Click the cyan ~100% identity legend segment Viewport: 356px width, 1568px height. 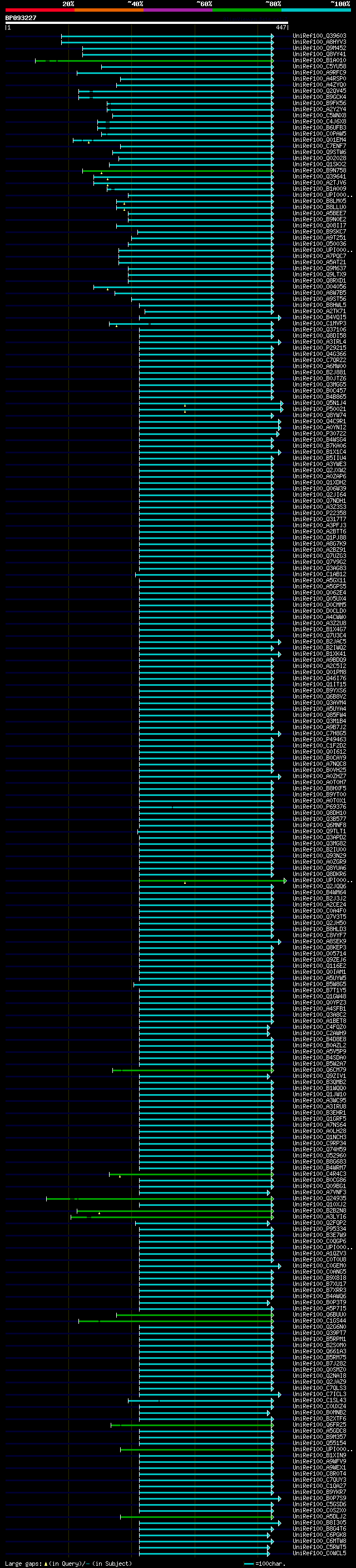click(x=317, y=10)
